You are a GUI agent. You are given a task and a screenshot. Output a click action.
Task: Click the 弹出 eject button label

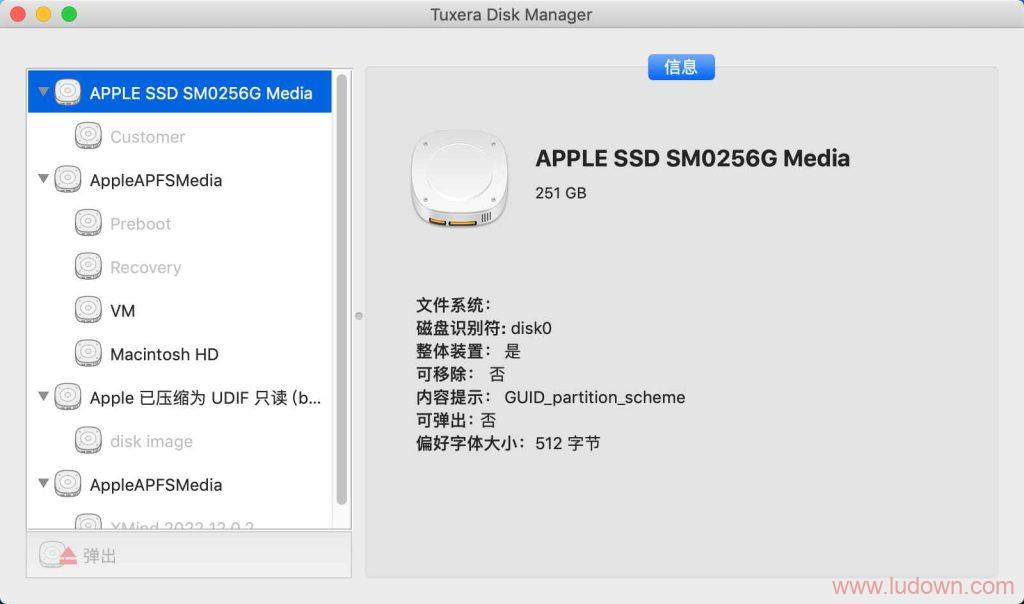[99, 556]
